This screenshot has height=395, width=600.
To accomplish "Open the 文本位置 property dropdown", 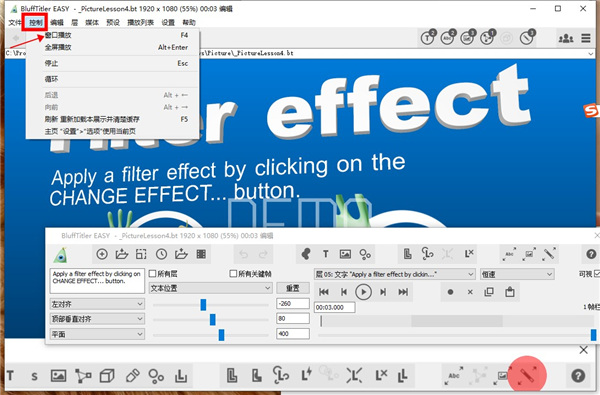I will click(x=210, y=288).
